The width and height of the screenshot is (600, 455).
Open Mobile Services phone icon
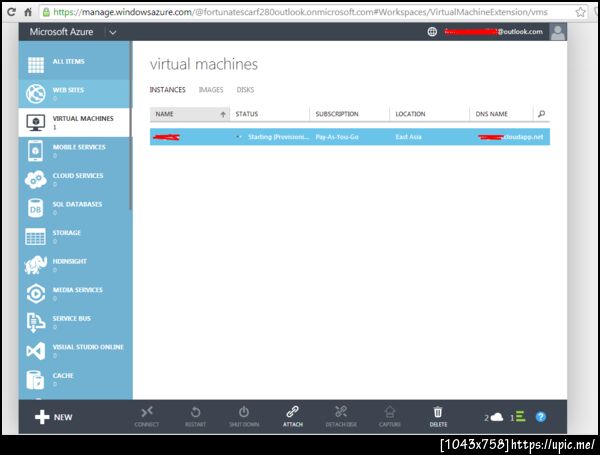(35, 151)
